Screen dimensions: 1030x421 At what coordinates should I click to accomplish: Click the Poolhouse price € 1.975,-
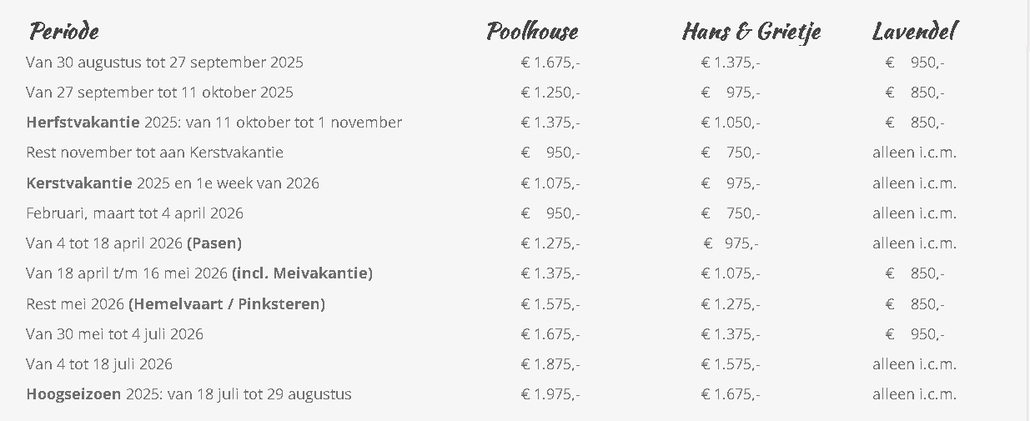pos(550,394)
